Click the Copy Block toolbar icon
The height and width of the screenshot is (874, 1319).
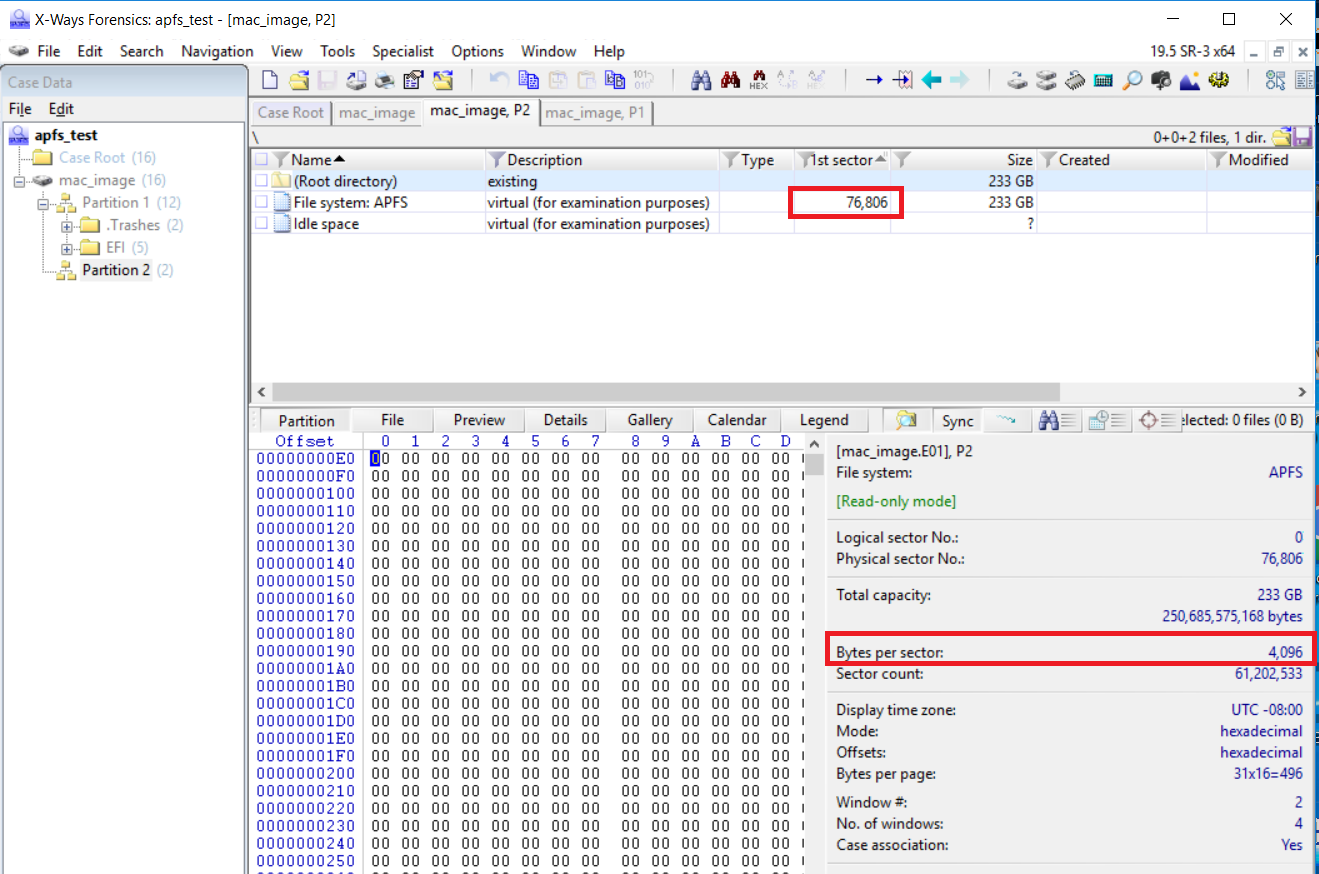tap(528, 80)
